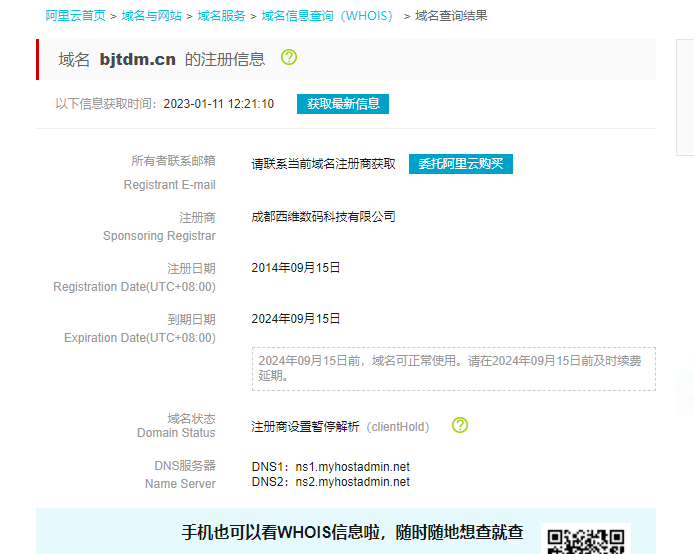Click the registration date 2014年09月15日
The image size is (694, 554).
(x=296, y=267)
